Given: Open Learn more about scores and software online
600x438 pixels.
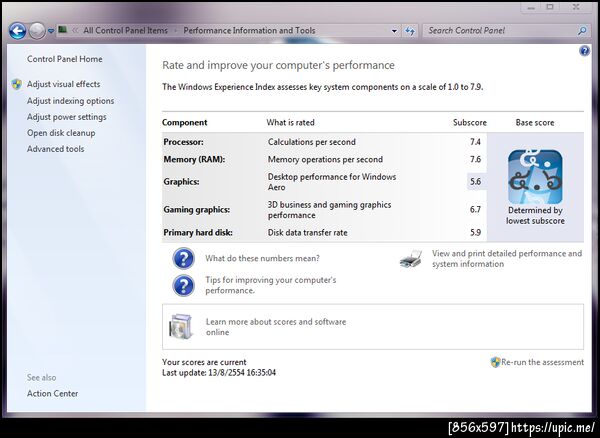Looking at the screenshot, I should pos(276,327).
